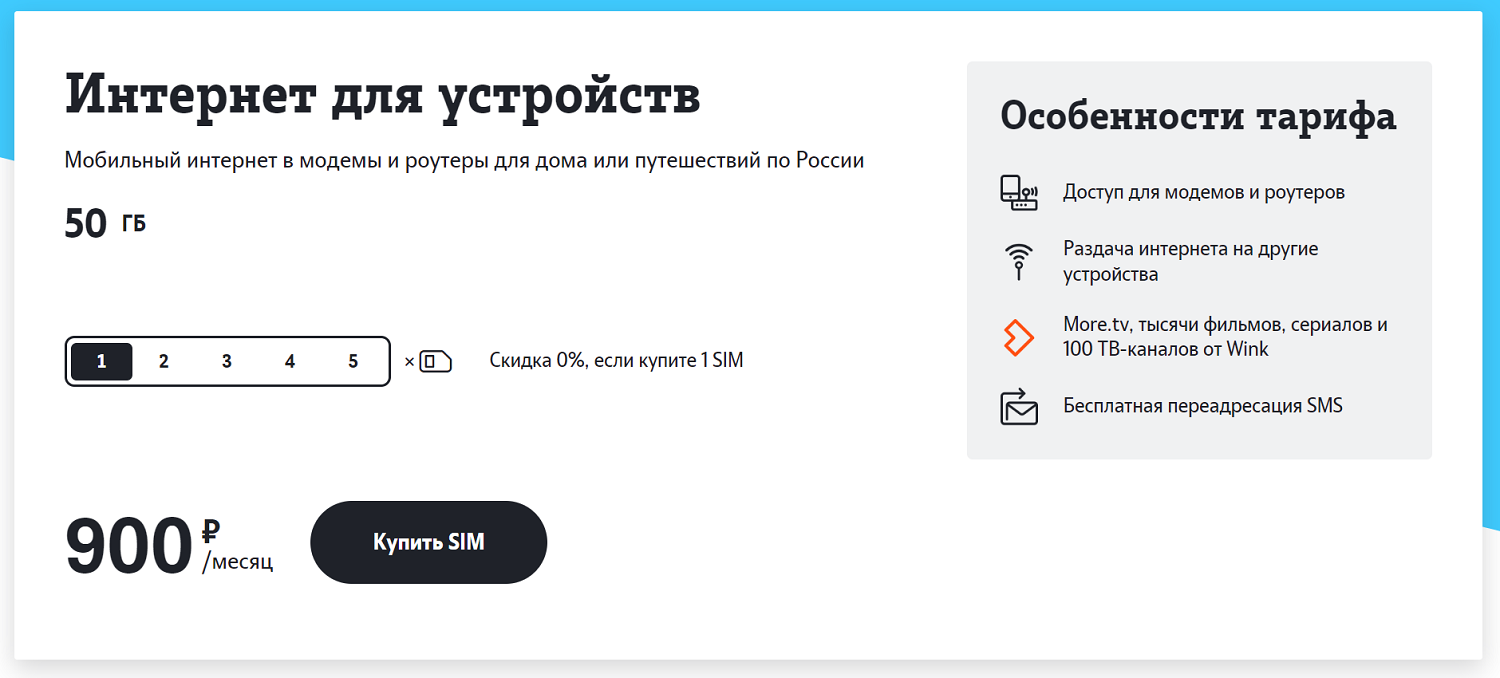
Task: Select 1 SIM in the quantity selector
Action: coord(101,361)
